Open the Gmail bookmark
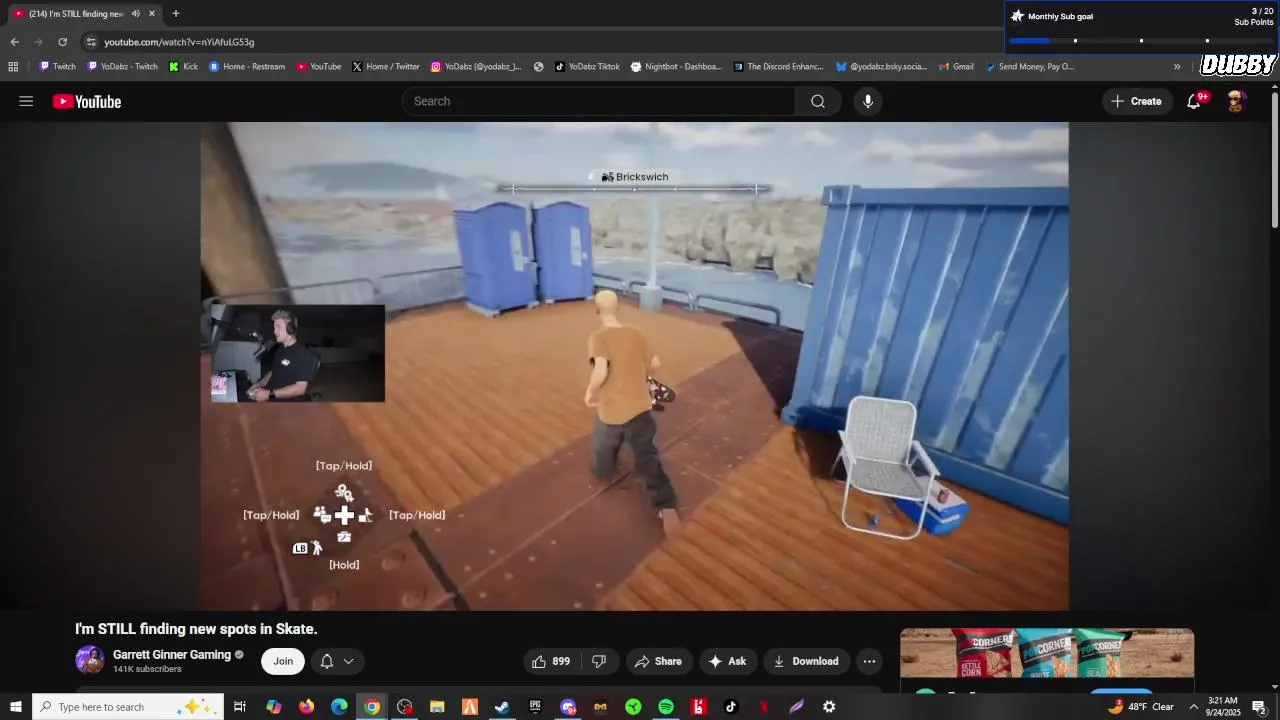The height and width of the screenshot is (720, 1280). coord(956,67)
